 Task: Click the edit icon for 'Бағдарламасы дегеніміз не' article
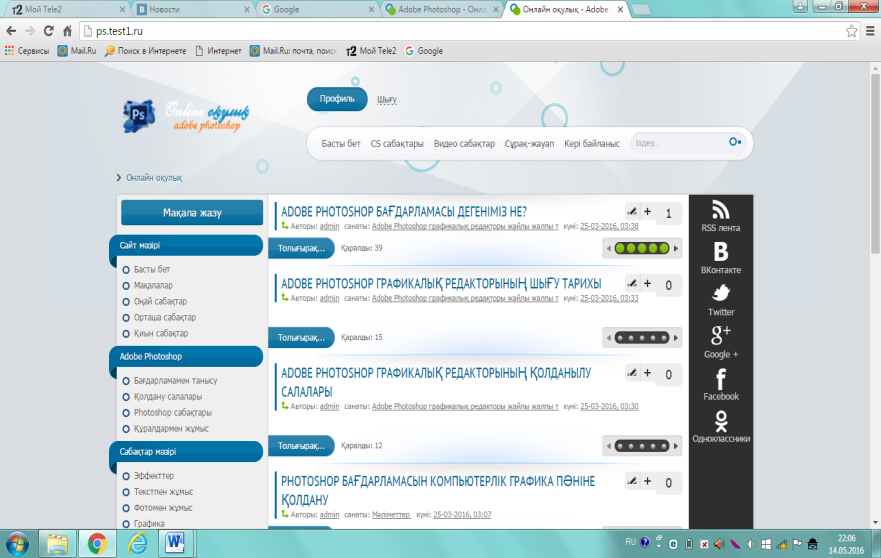[632, 211]
